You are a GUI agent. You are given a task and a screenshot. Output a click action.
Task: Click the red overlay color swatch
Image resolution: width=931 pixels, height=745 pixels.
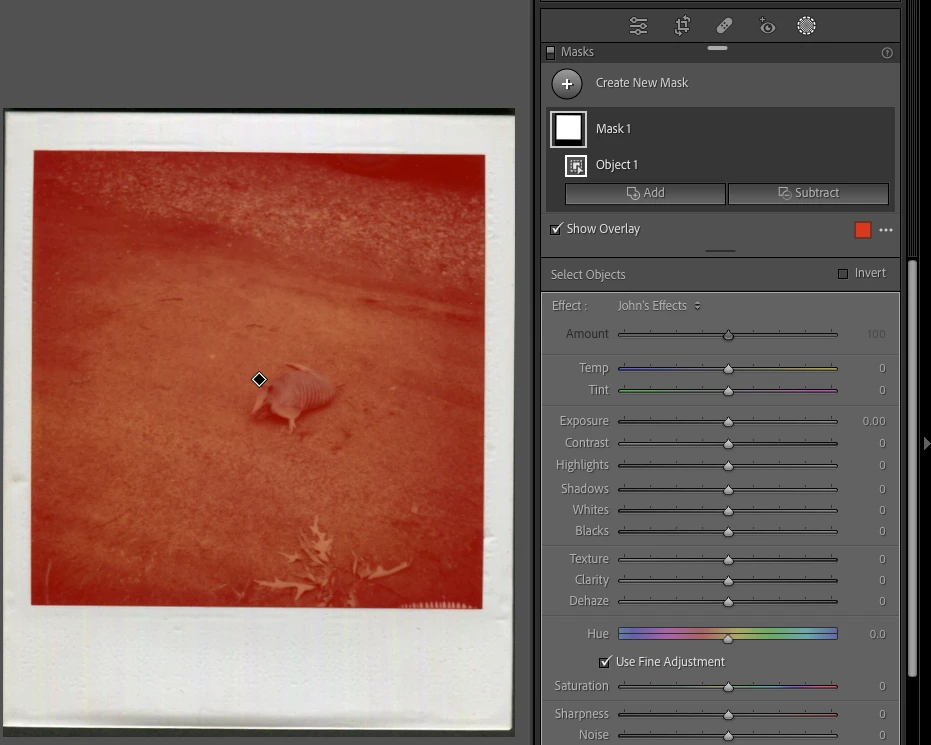coord(863,230)
